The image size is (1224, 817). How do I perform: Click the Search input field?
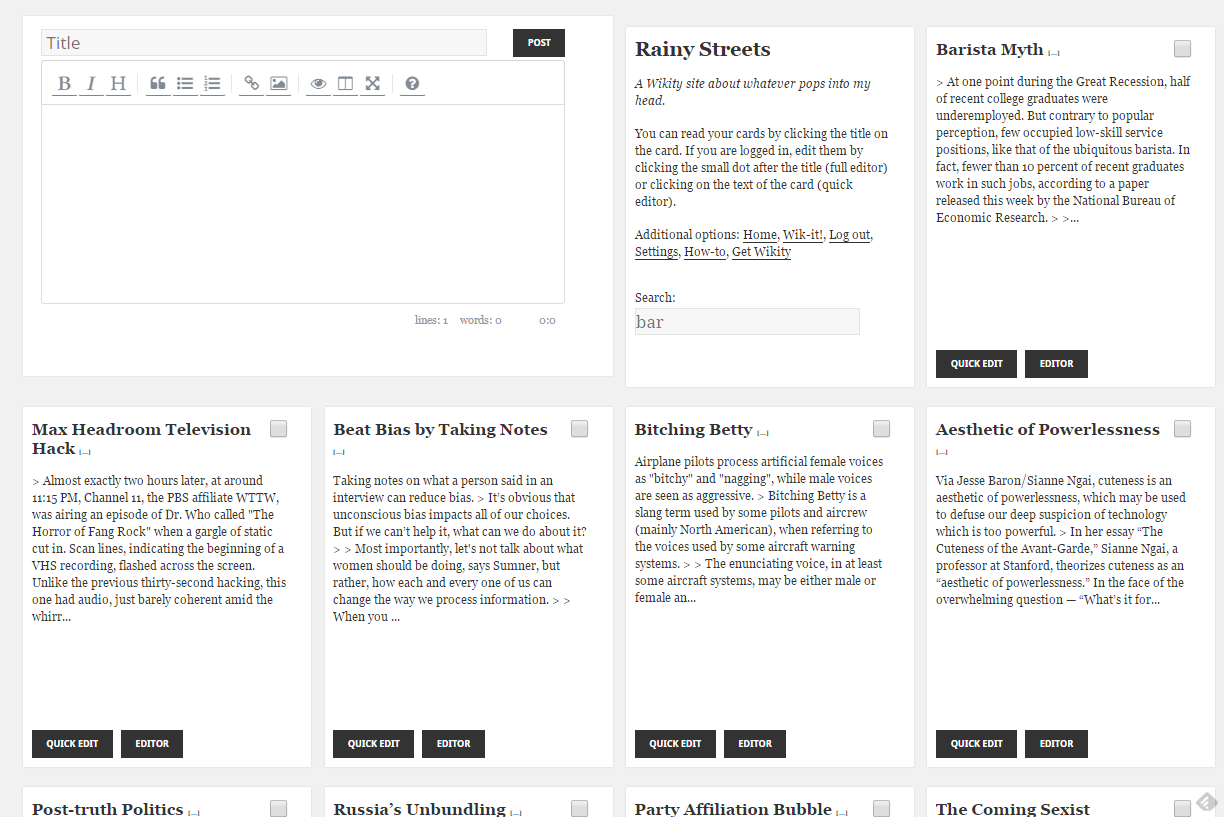[x=747, y=322]
